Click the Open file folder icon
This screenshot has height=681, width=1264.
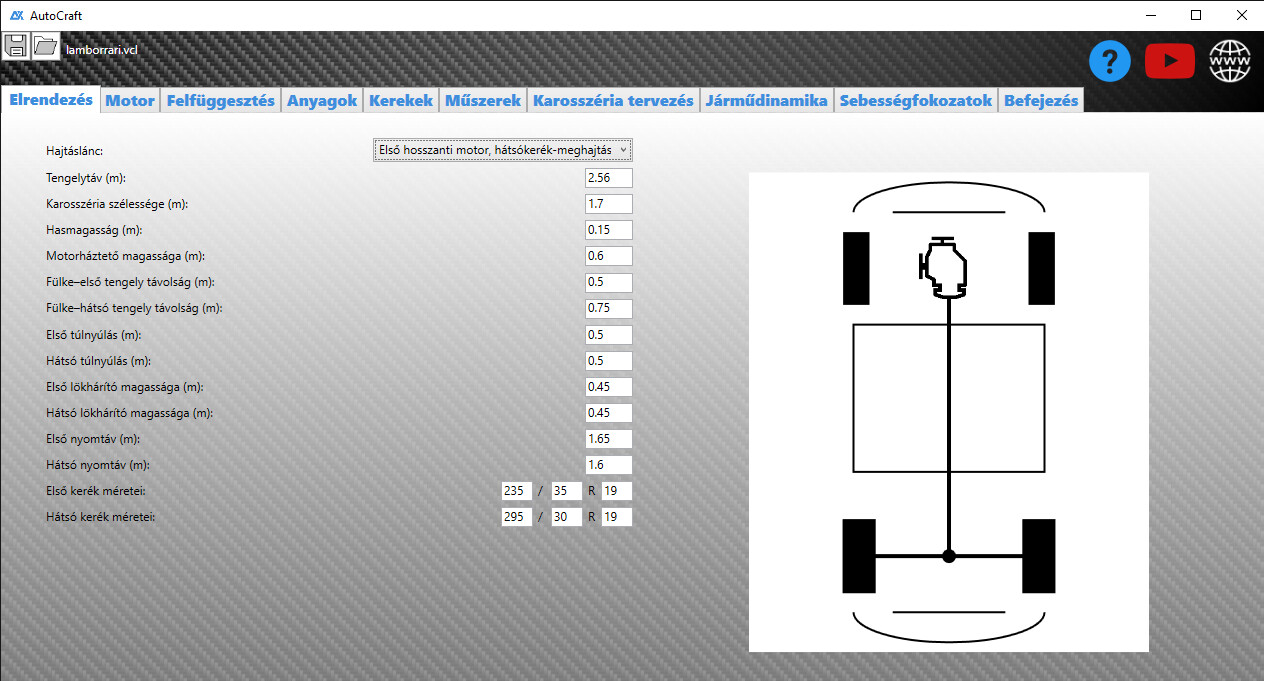click(x=46, y=46)
